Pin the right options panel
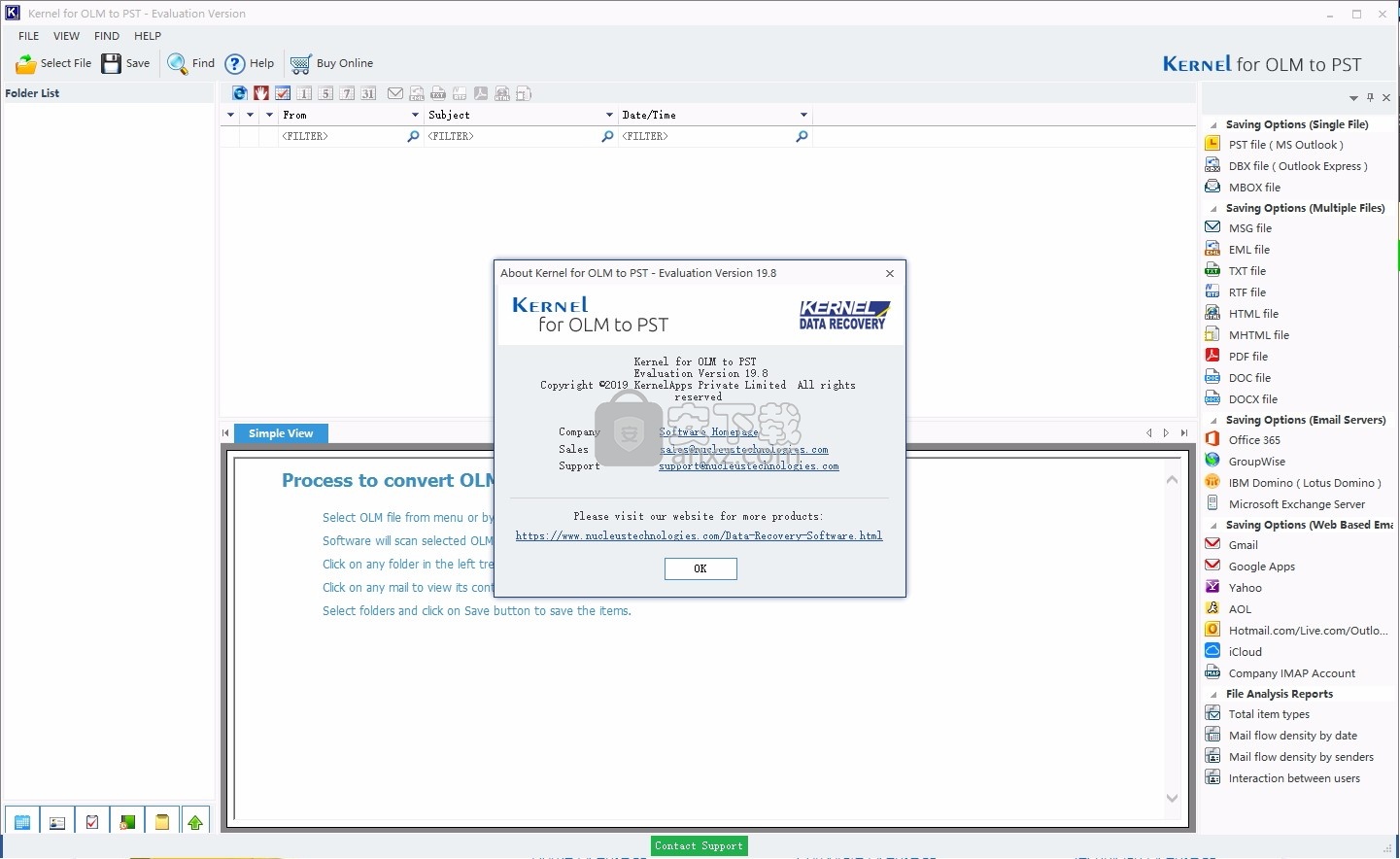This screenshot has width=1400, height=859. coord(1371,97)
